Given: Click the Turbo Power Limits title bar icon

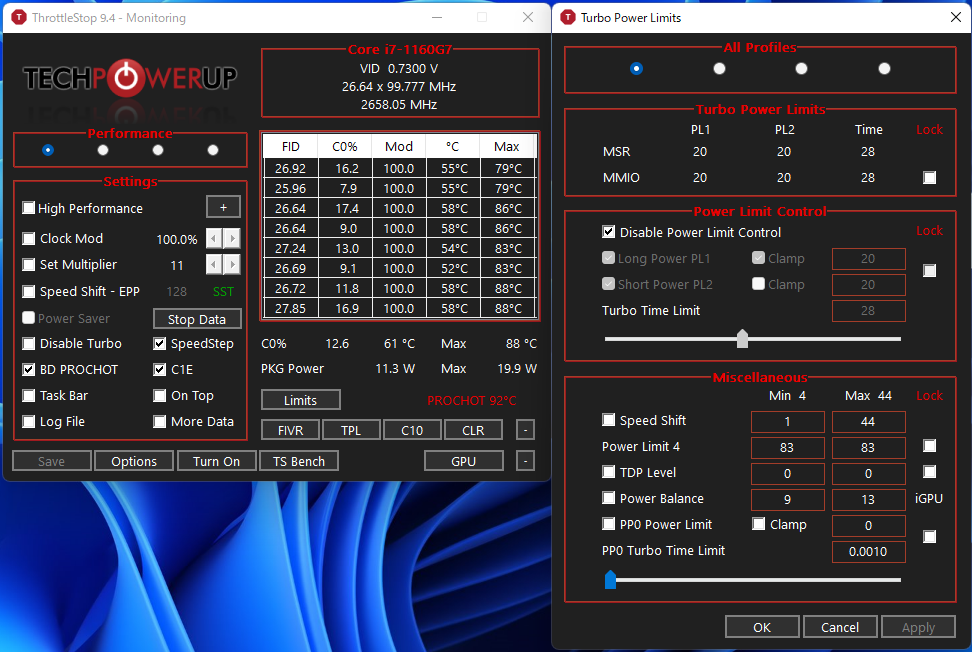Looking at the screenshot, I should click(x=567, y=17).
